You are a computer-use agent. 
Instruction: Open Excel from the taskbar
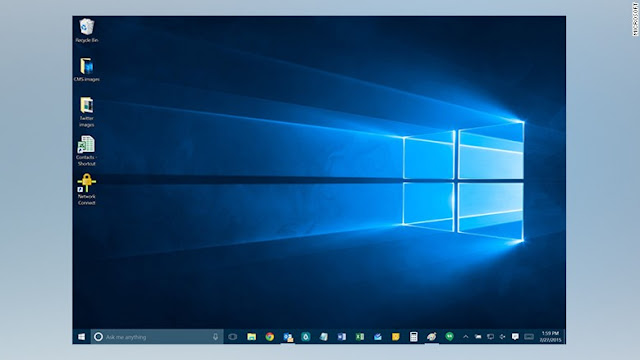[360, 337]
